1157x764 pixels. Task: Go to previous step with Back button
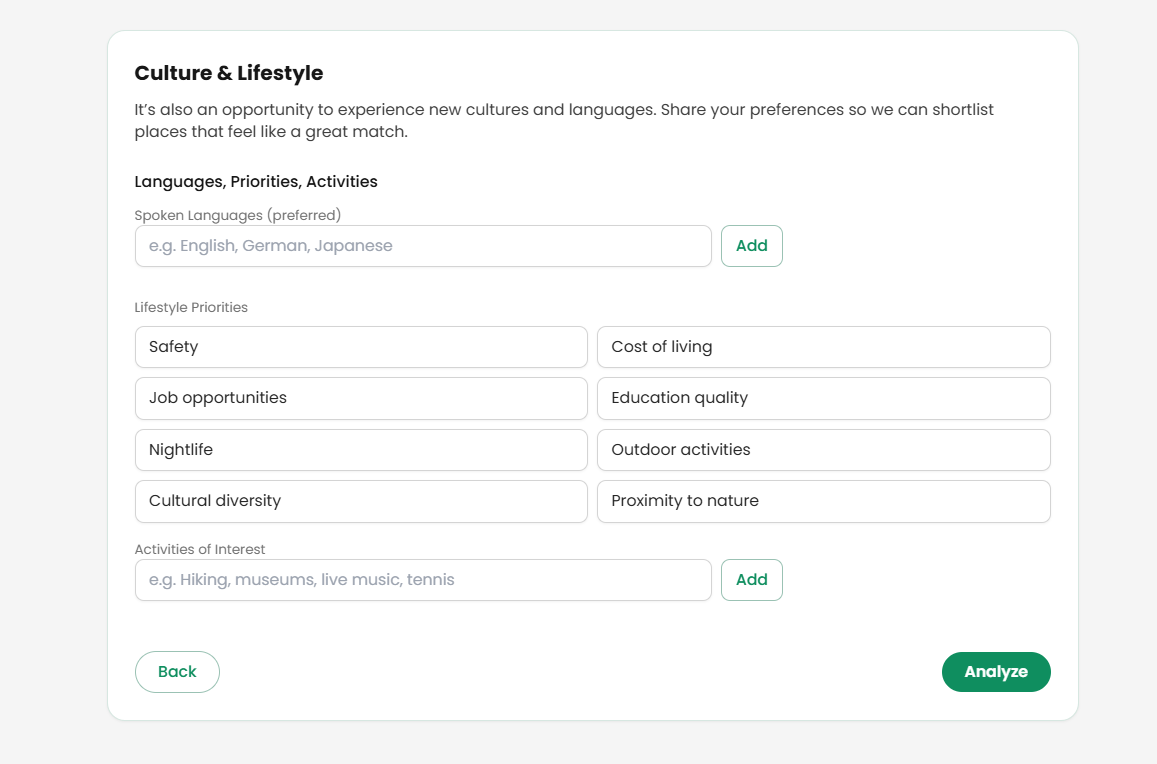point(177,672)
